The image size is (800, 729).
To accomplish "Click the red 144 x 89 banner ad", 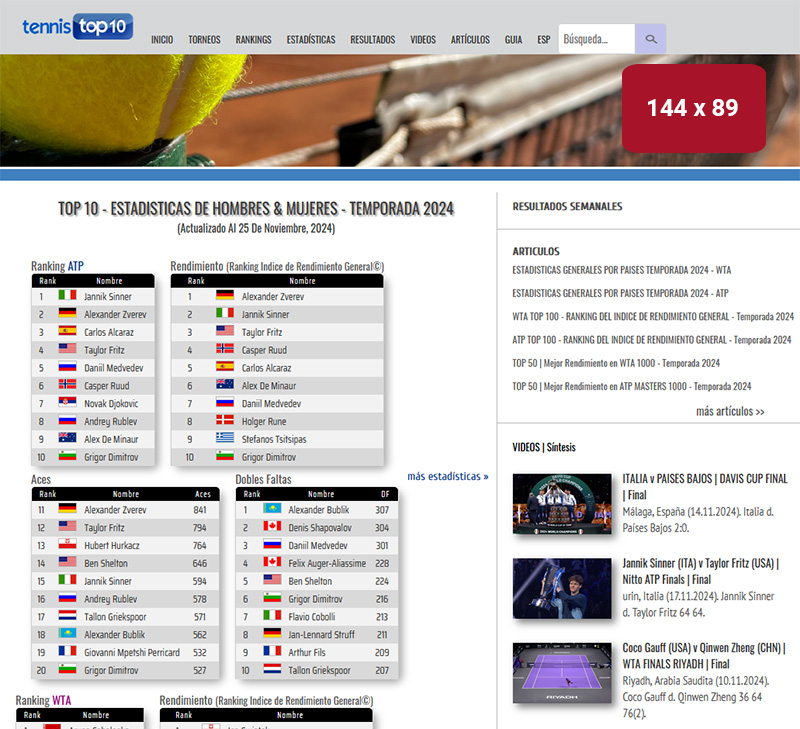I will (693, 108).
